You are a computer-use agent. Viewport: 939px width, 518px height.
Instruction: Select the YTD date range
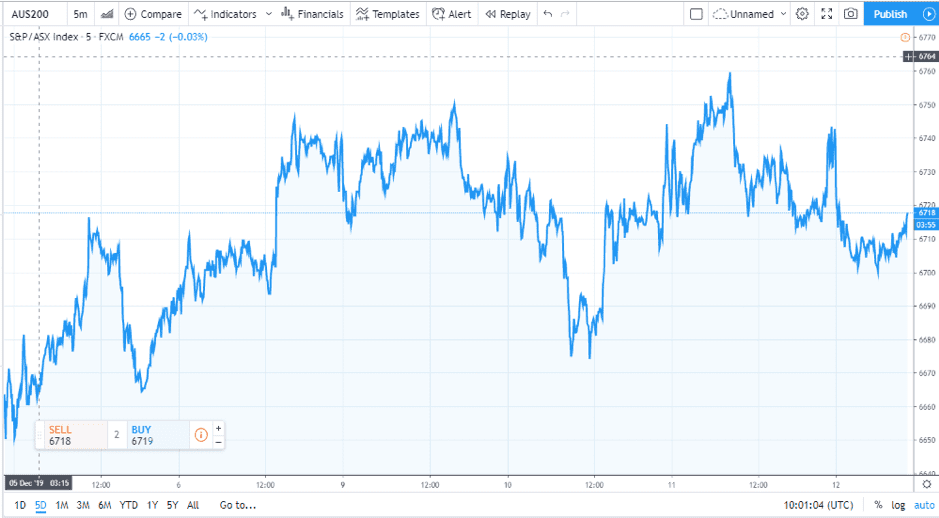pos(129,505)
